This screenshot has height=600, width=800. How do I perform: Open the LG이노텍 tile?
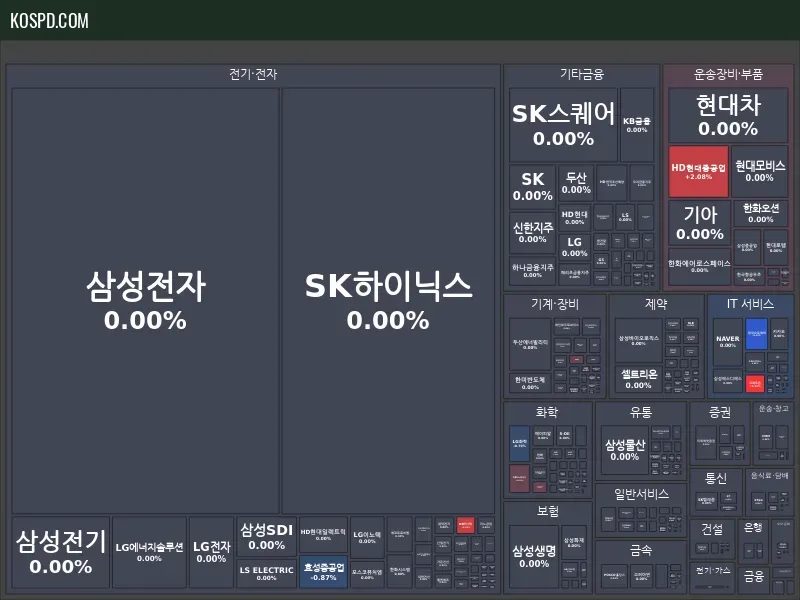(367, 537)
